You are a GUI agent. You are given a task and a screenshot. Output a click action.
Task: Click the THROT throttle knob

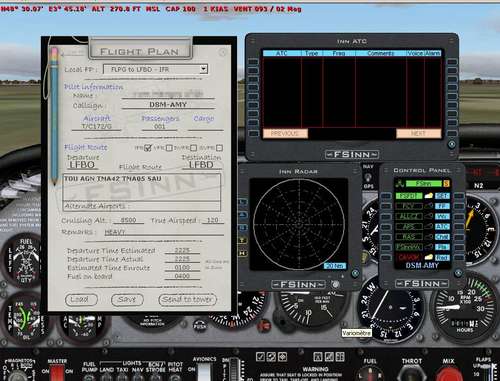point(411,374)
